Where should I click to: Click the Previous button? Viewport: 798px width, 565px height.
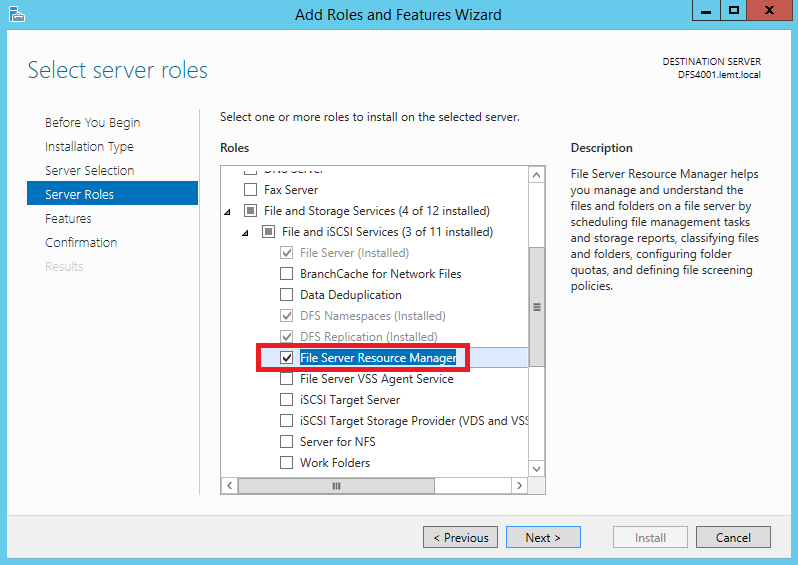point(461,538)
